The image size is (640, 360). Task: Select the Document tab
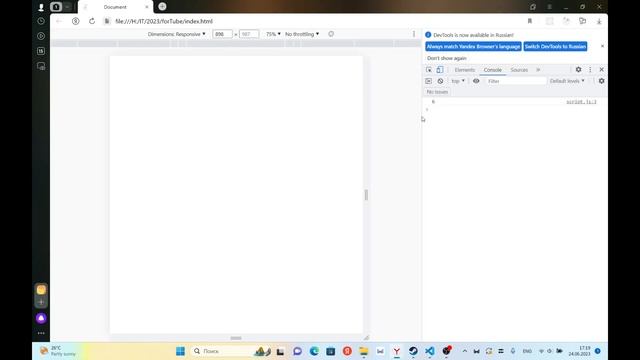click(116, 7)
